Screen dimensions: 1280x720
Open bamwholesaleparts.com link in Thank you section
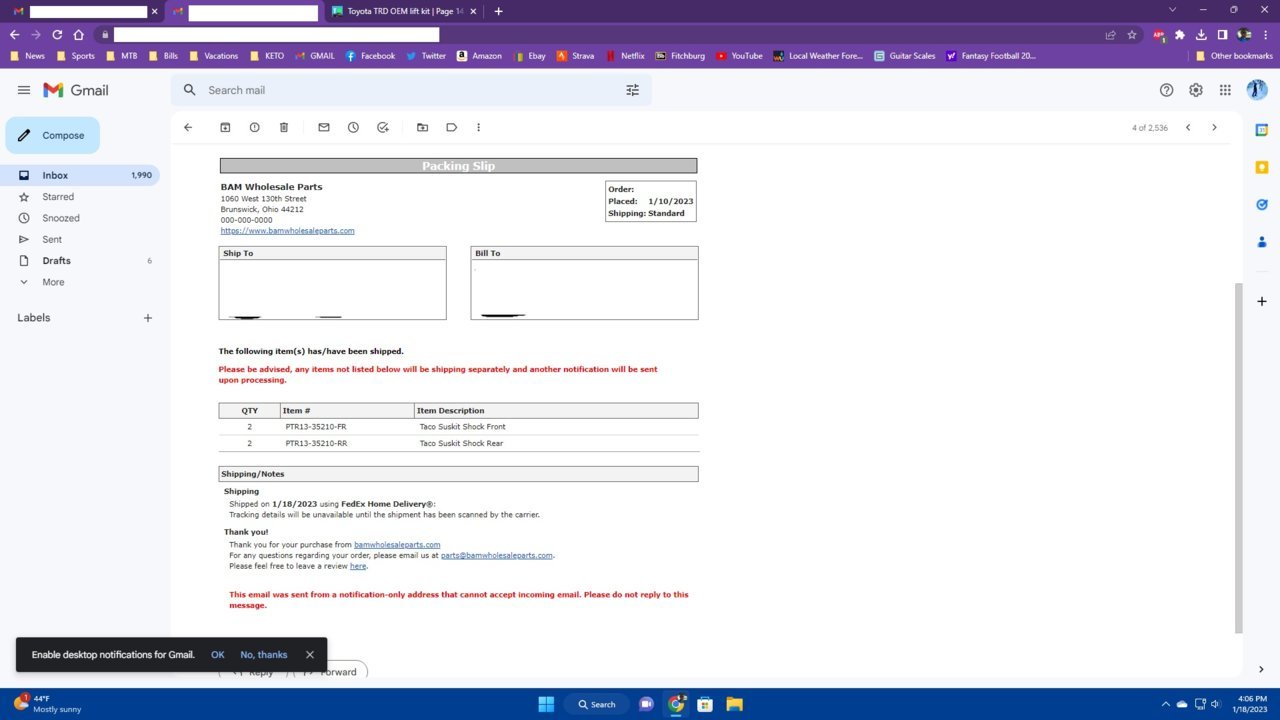coord(397,545)
